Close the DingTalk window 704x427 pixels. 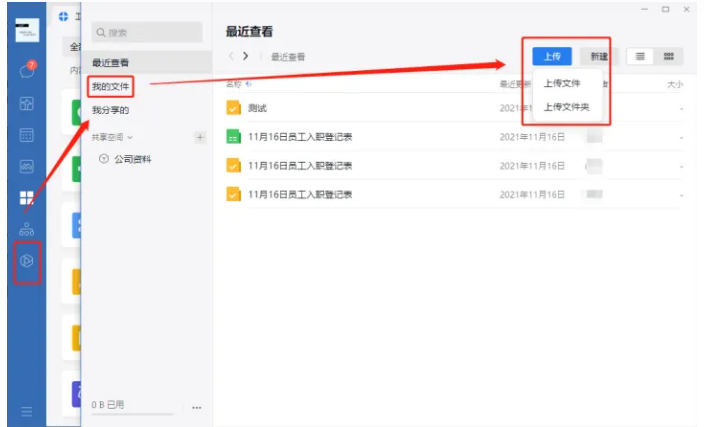point(686,9)
